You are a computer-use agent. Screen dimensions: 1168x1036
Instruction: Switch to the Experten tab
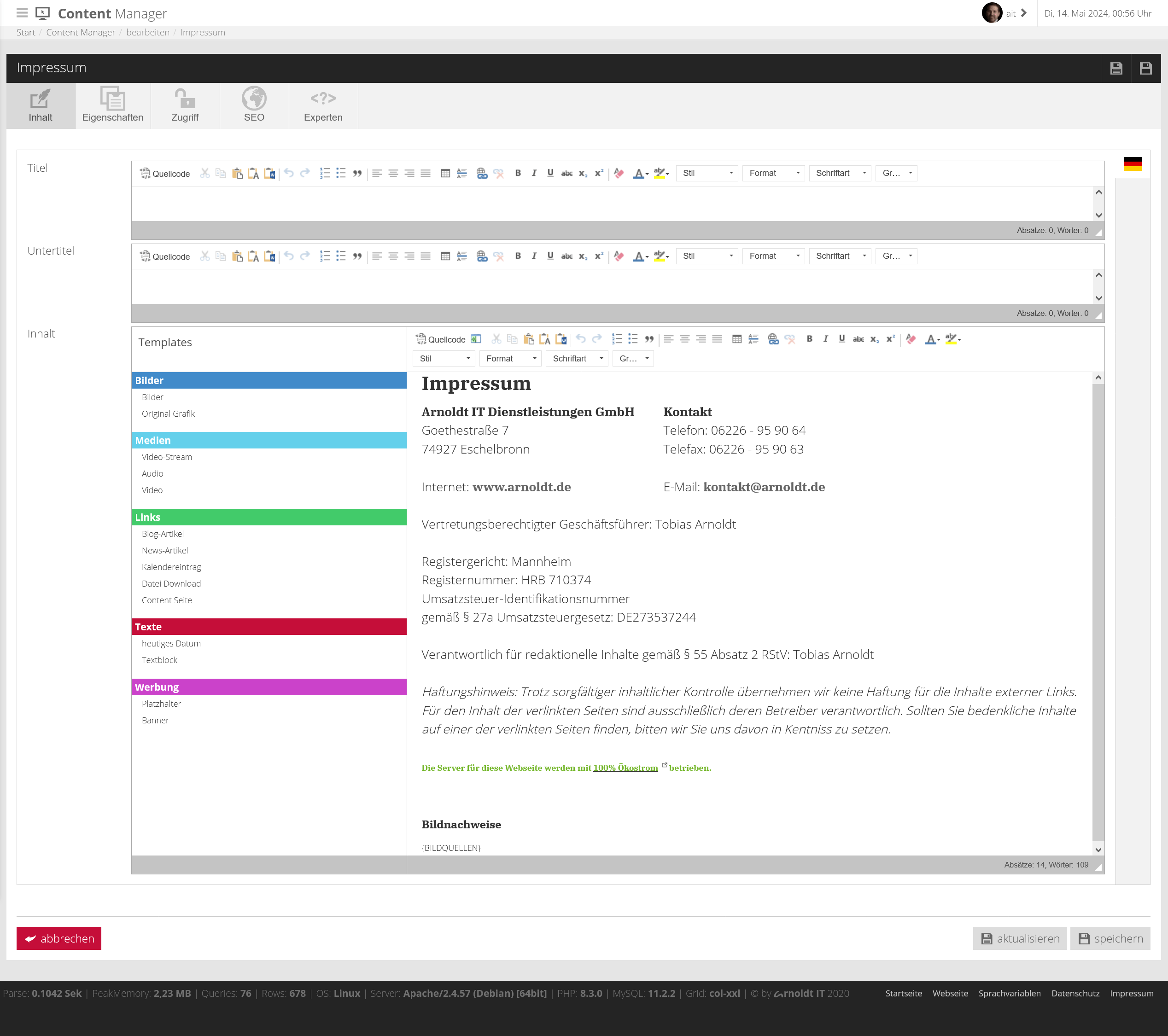point(323,106)
